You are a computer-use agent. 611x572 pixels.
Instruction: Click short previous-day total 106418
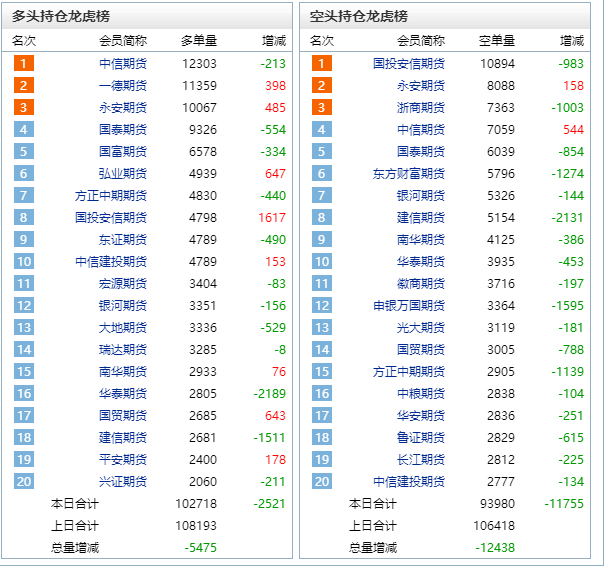[x=494, y=526]
